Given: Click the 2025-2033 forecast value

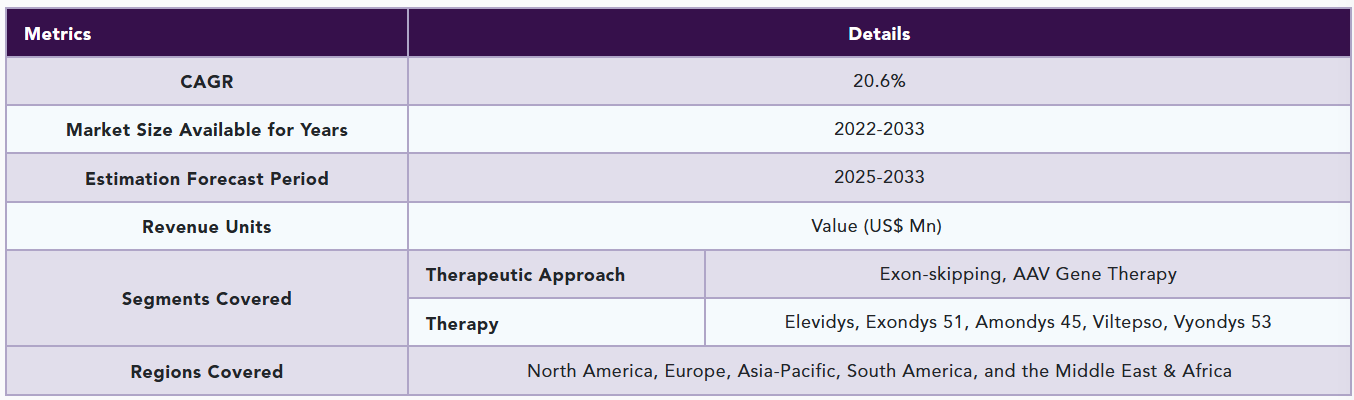Looking at the screenshot, I should [879, 178].
